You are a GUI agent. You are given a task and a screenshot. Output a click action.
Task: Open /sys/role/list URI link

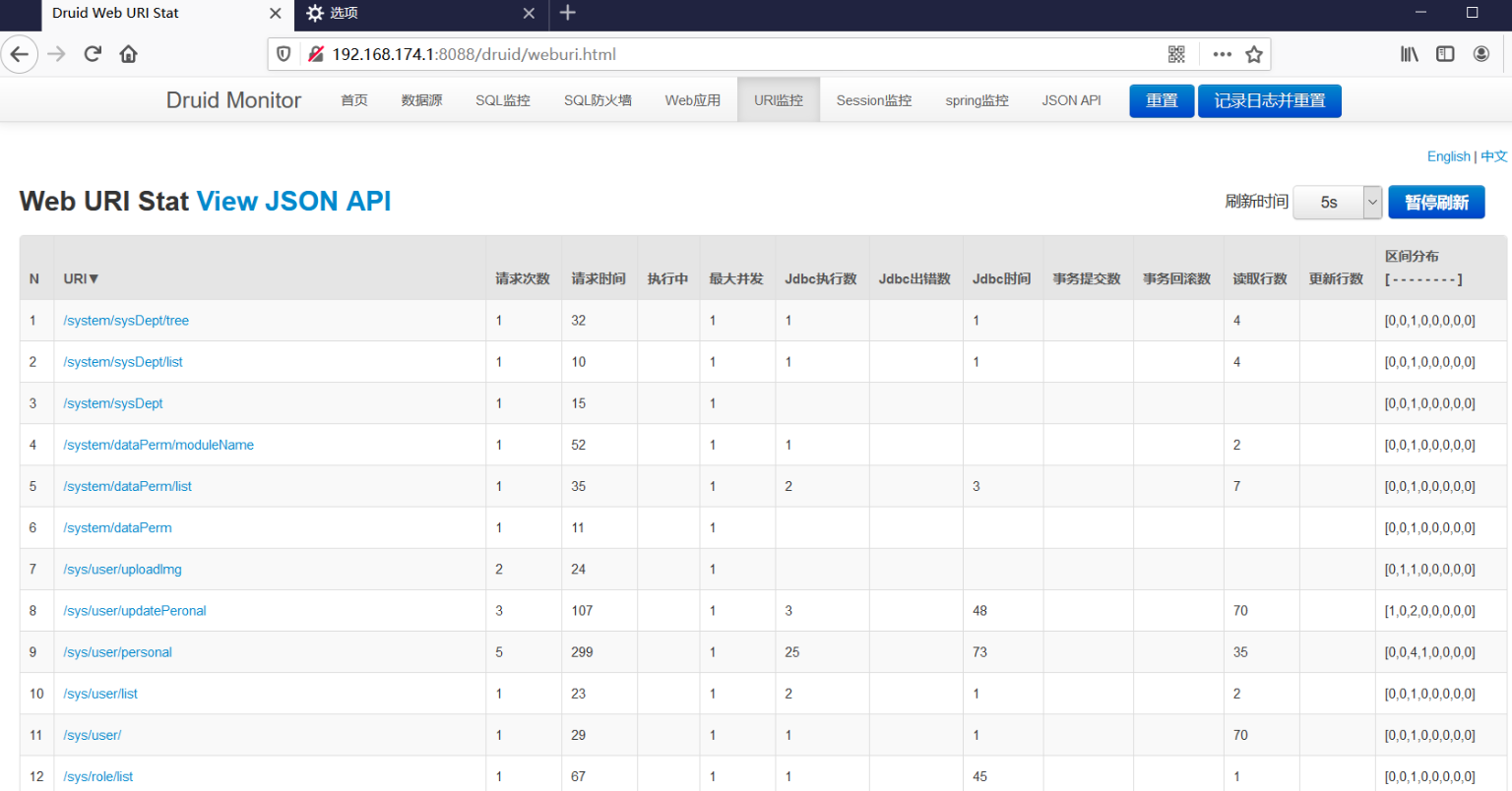click(98, 775)
